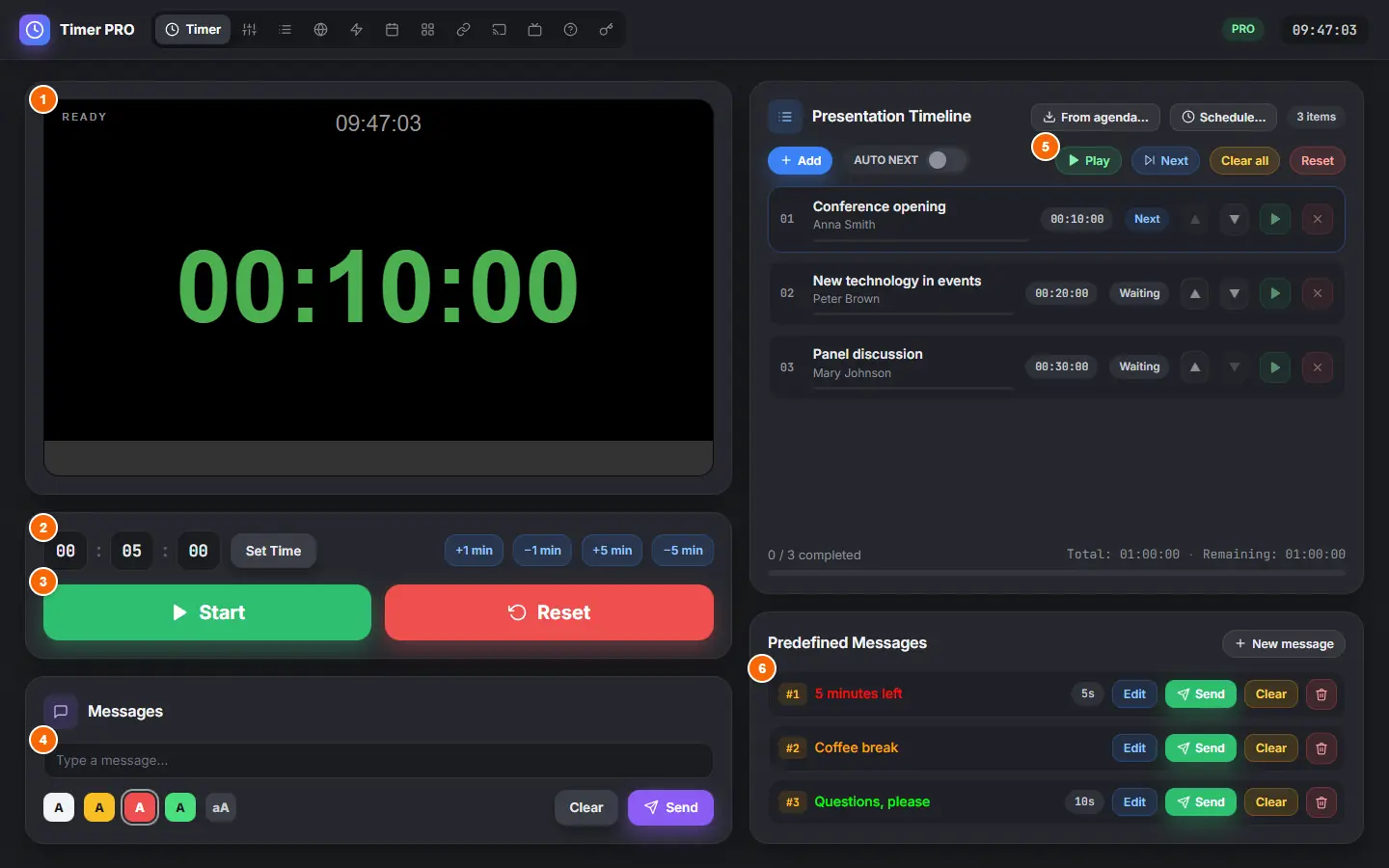The height and width of the screenshot is (868, 1389).
Task: Click the globe icon in top toolbar
Action: (x=321, y=30)
